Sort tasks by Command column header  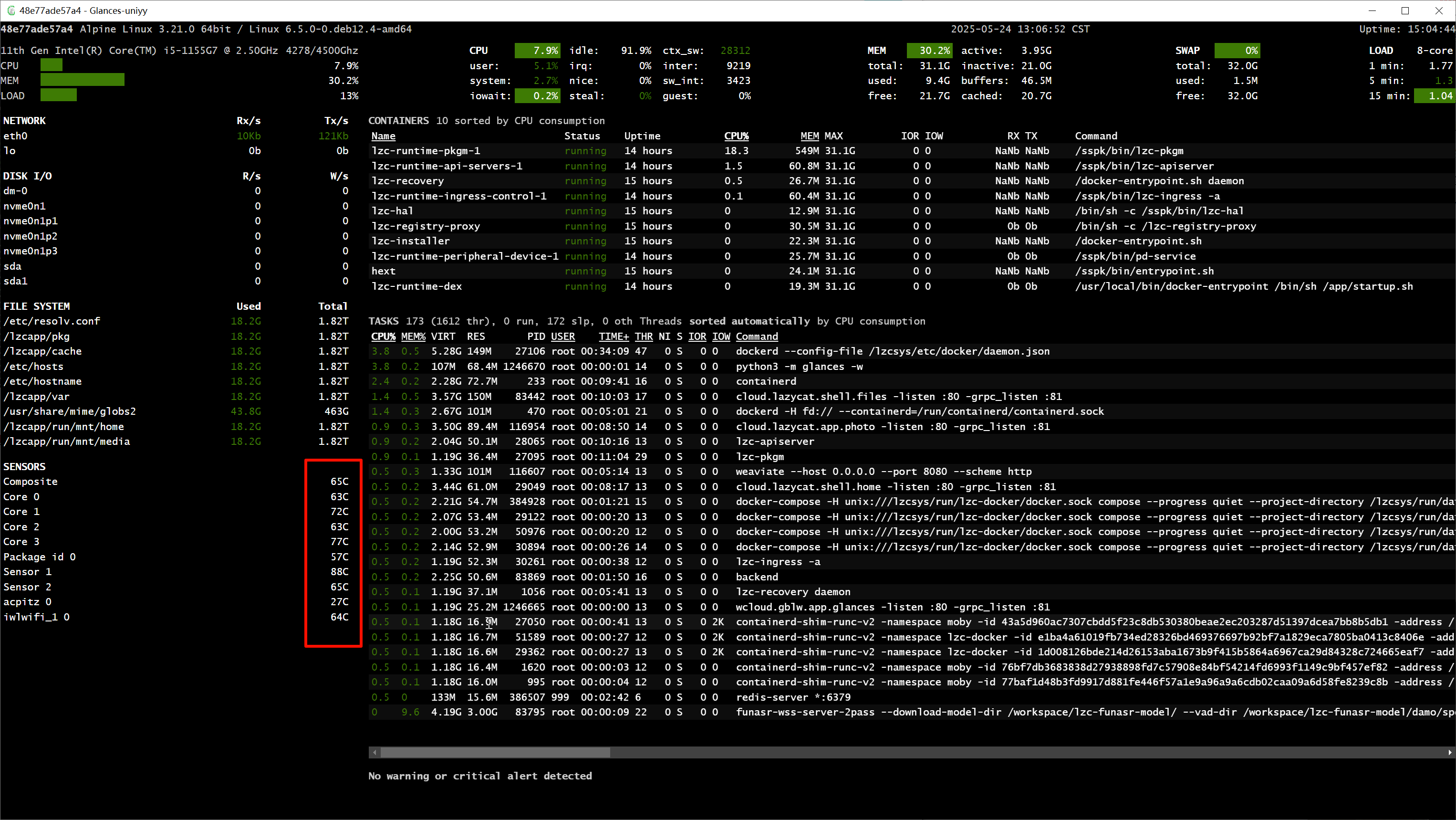(x=757, y=336)
